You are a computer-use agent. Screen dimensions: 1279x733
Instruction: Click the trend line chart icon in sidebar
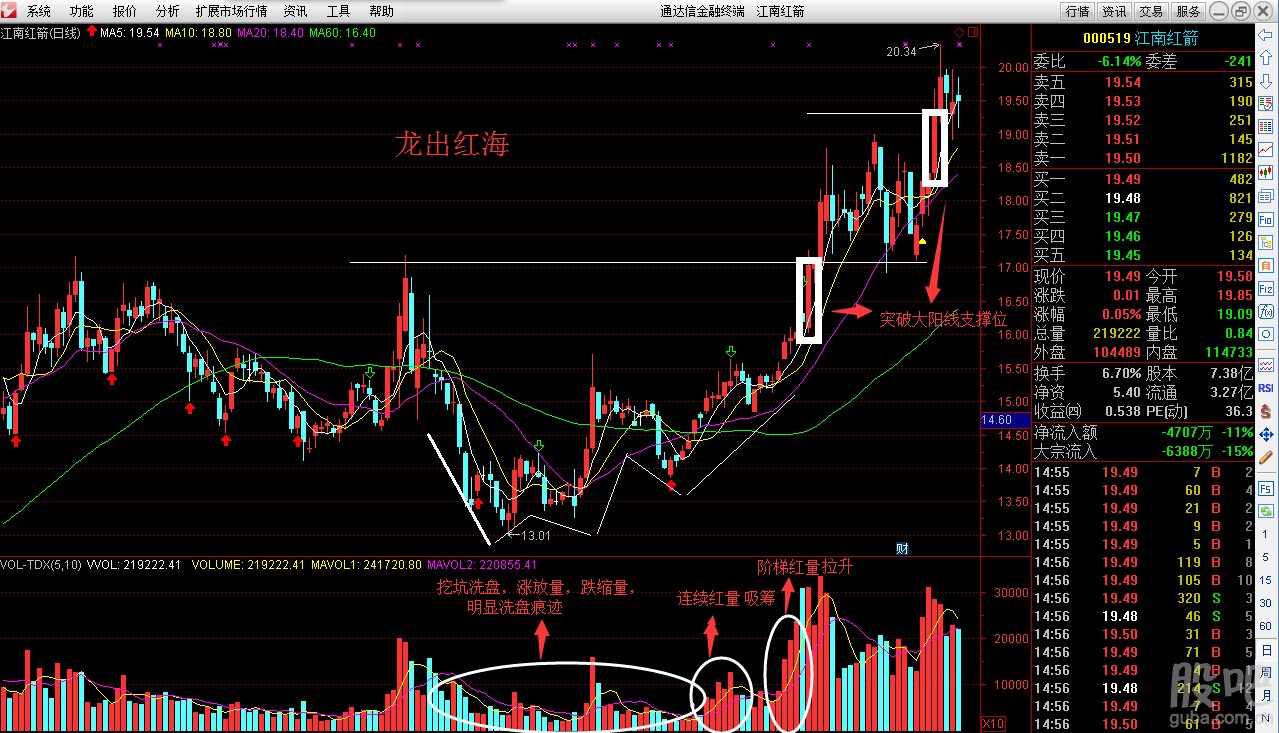(x=1266, y=148)
